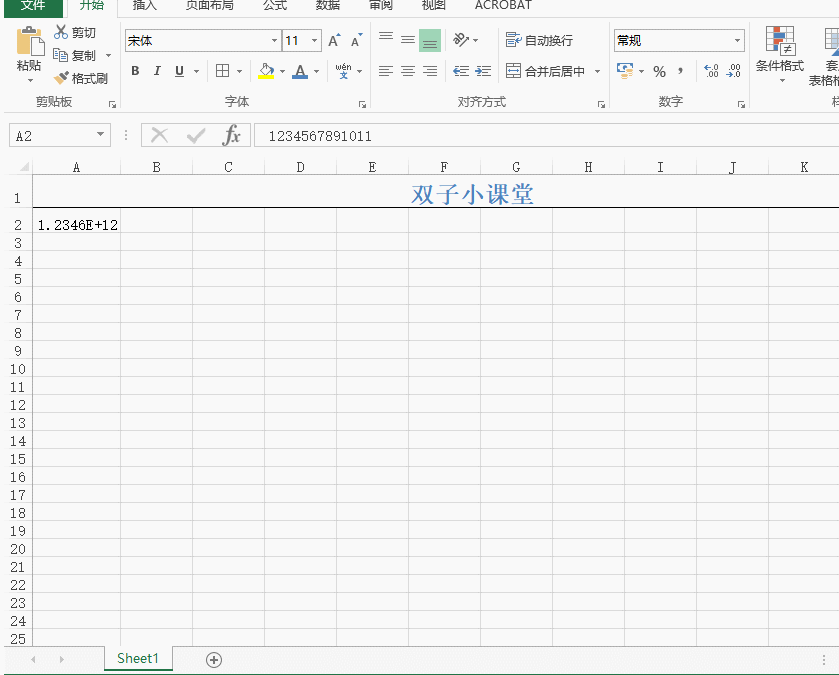Expand the number format dropdown (常规)
Viewport: 839px width, 675px height.
tap(738, 41)
